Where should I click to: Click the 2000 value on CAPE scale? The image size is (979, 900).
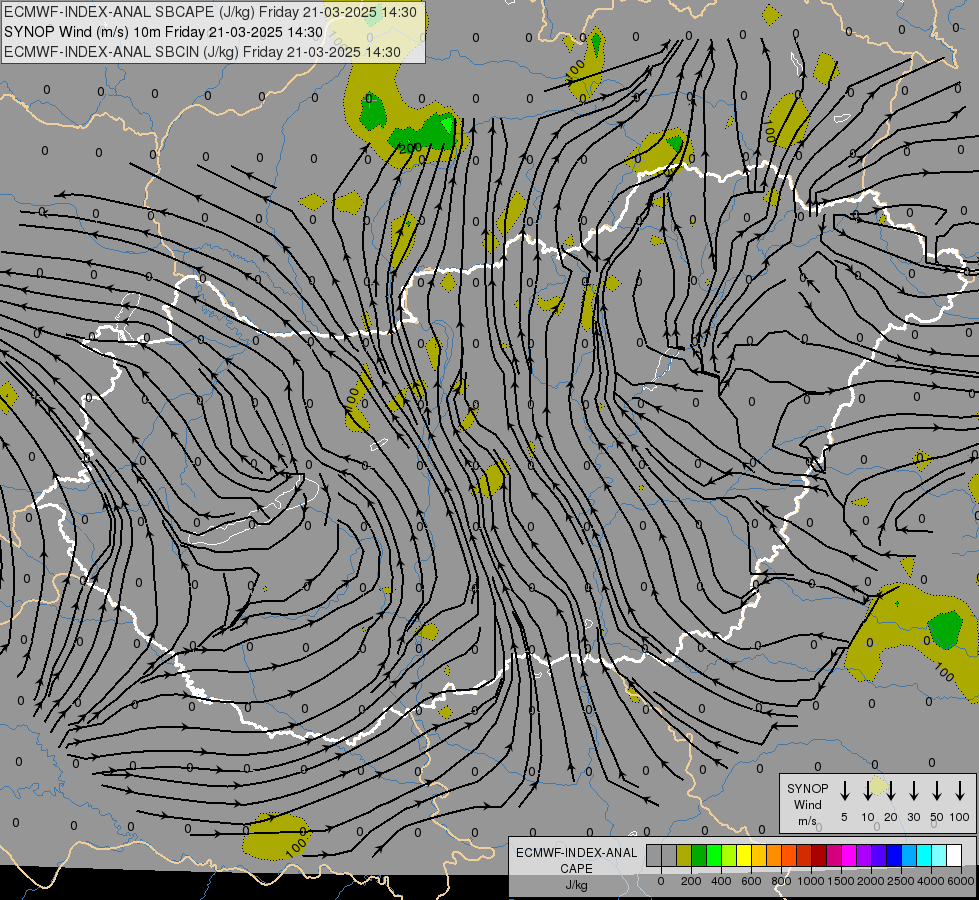871,881
